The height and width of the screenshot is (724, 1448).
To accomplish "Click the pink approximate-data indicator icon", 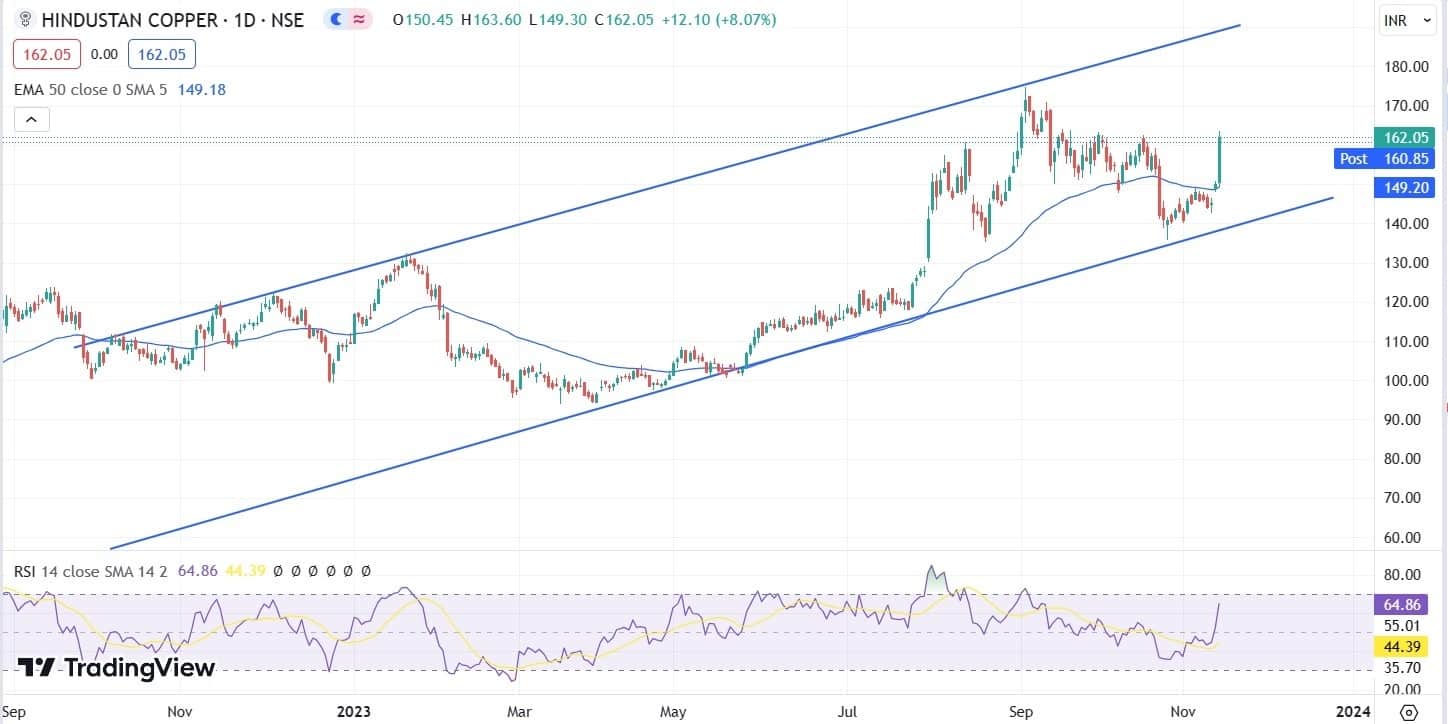I will [358, 19].
